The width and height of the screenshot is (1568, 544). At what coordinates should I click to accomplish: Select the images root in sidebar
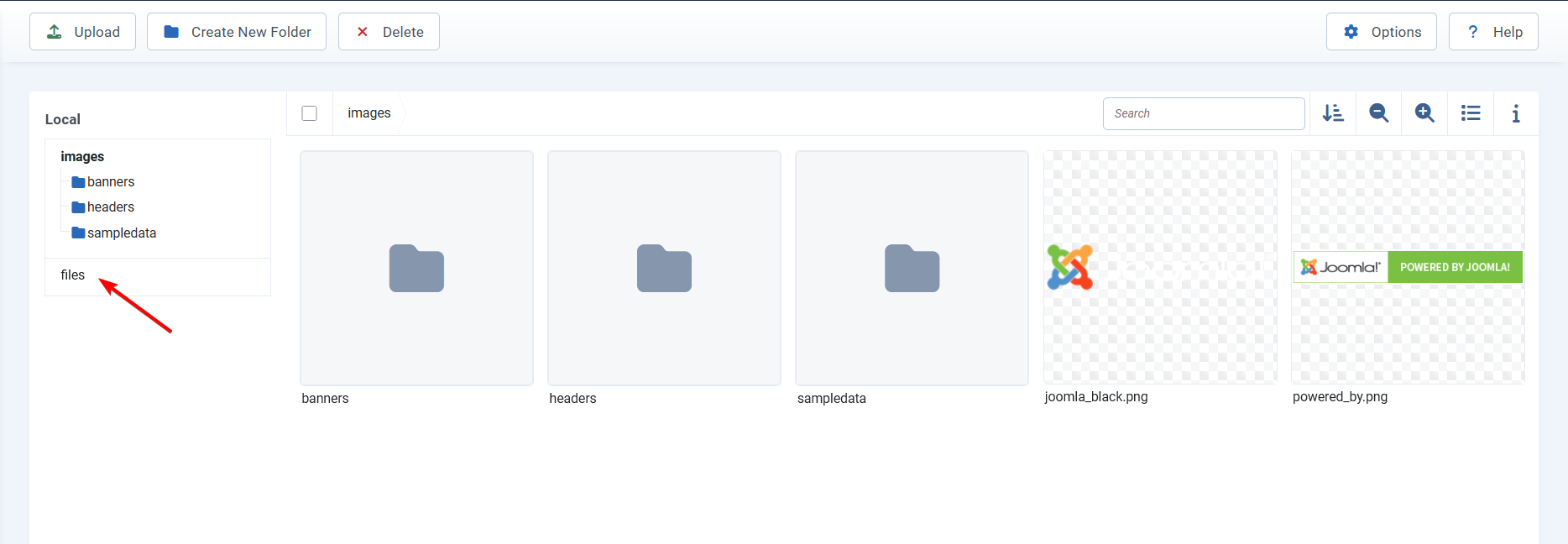[82, 157]
